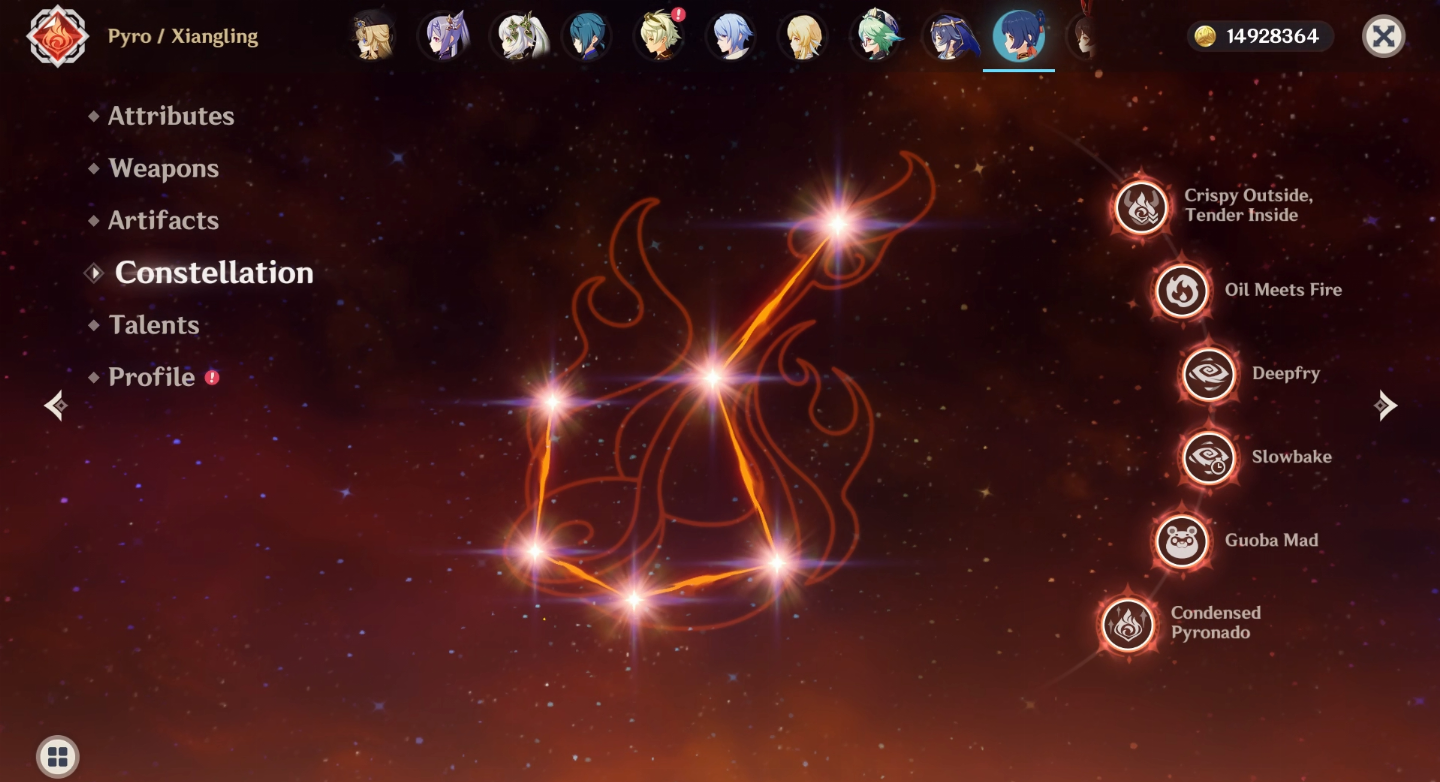
Task: Open the Weapons menu
Action: pyautogui.click(x=164, y=168)
